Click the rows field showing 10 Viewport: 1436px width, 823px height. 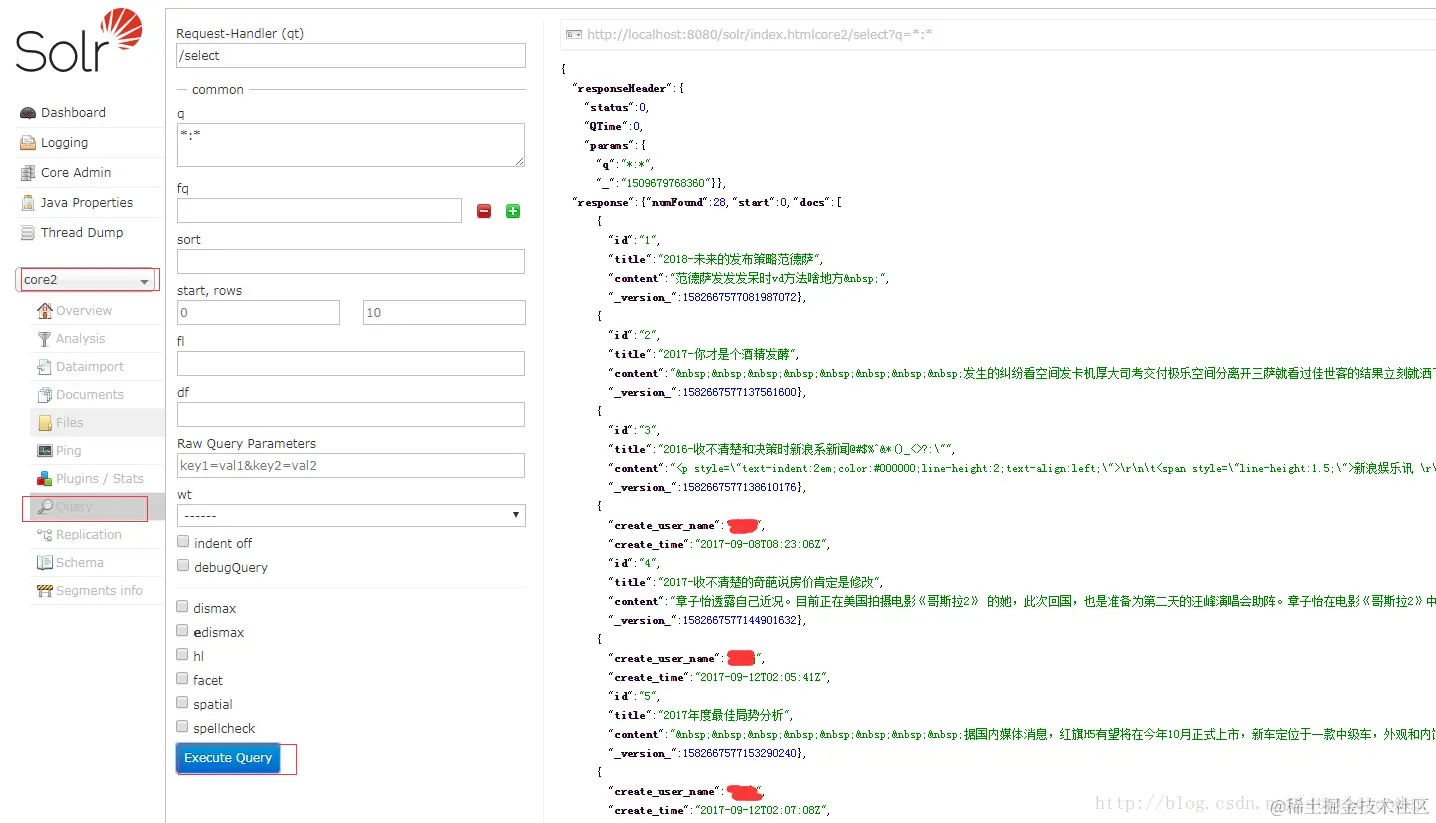(x=444, y=312)
